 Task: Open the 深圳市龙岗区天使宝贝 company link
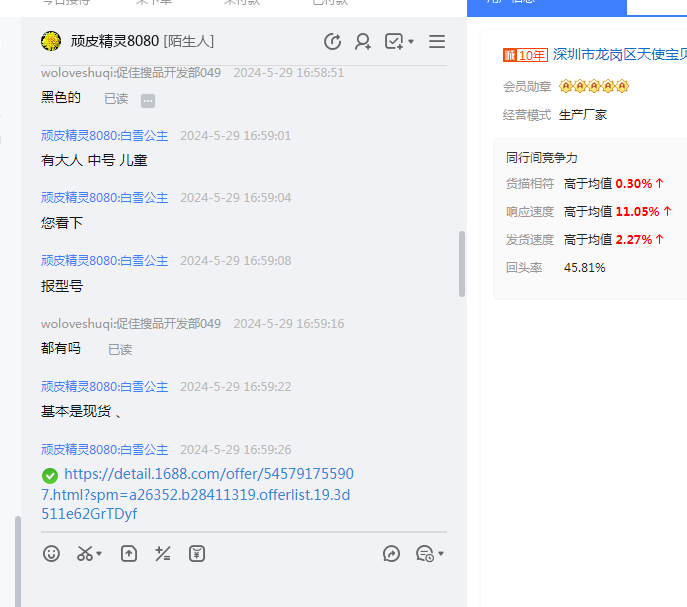tap(619, 55)
